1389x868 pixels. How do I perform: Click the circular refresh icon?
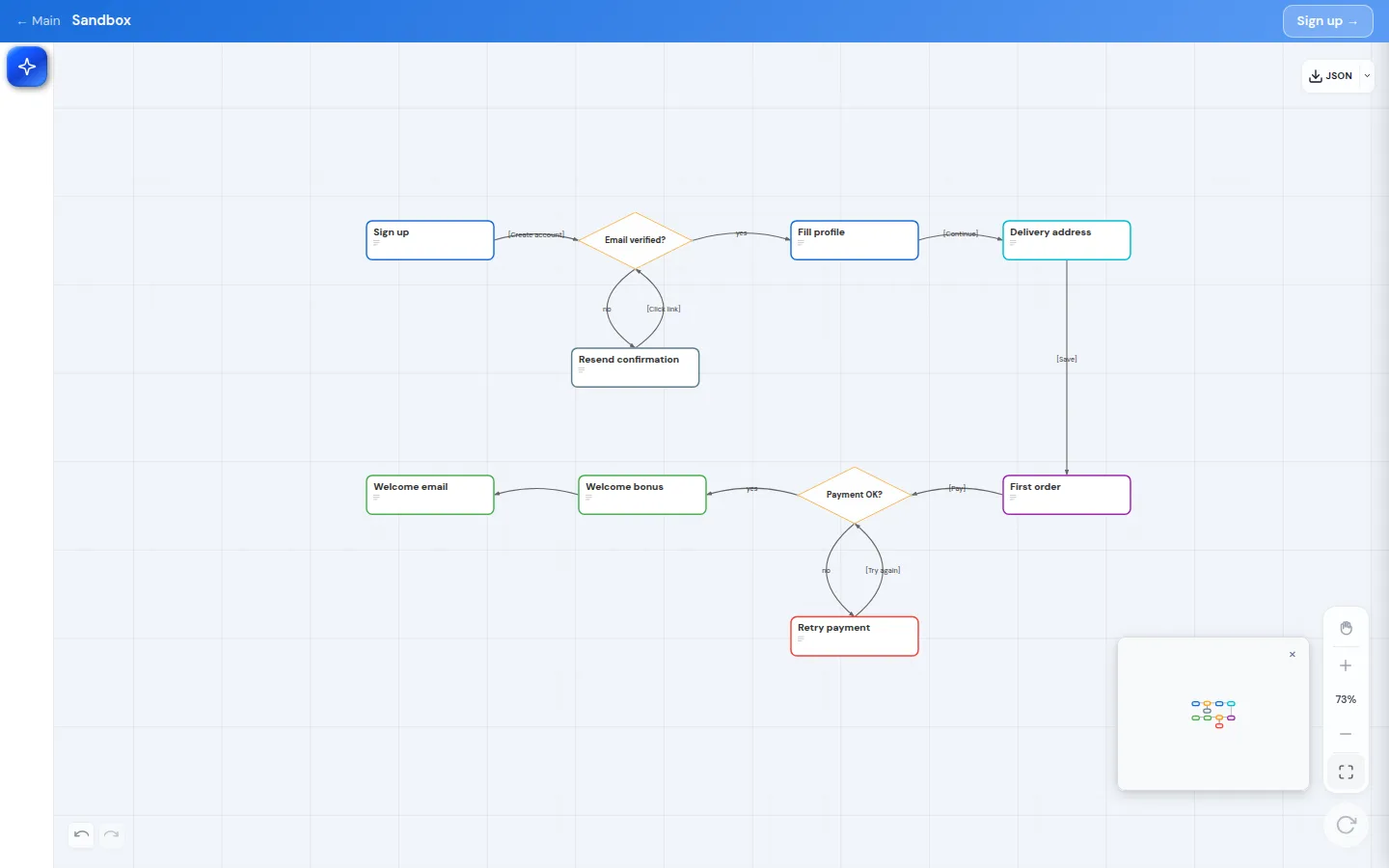point(1347,825)
